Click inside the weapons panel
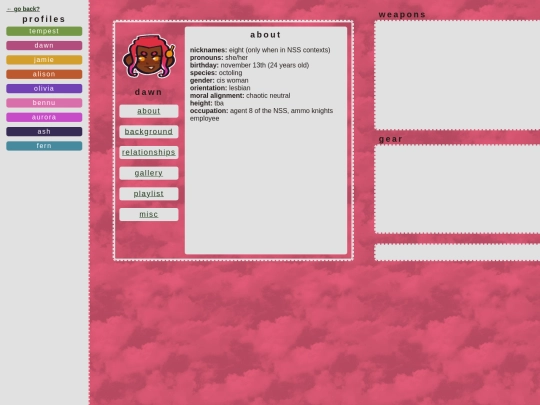The image size is (540, 405). tap(457, 75)
